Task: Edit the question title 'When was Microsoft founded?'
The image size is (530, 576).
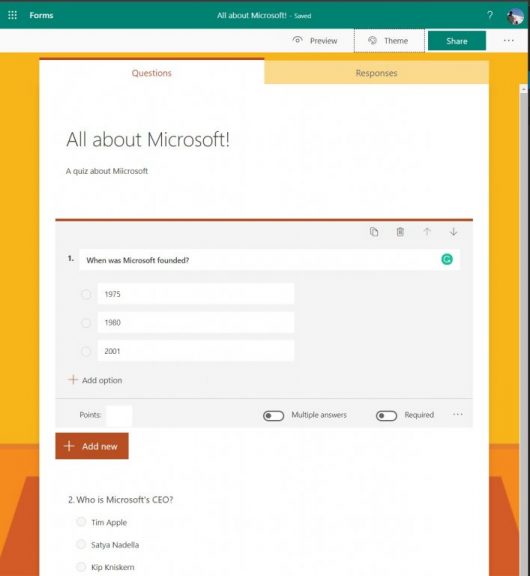Action: 269,260
